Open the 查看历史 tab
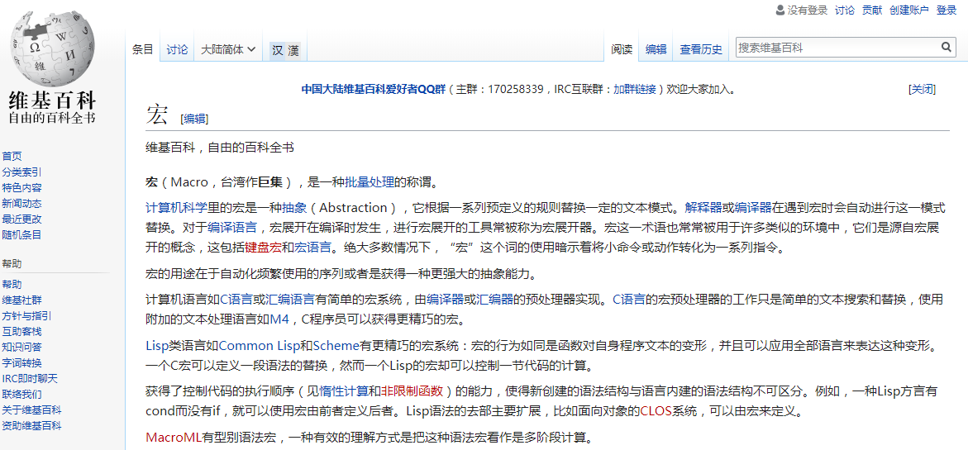Screen dimensions: 968x451 701,49
